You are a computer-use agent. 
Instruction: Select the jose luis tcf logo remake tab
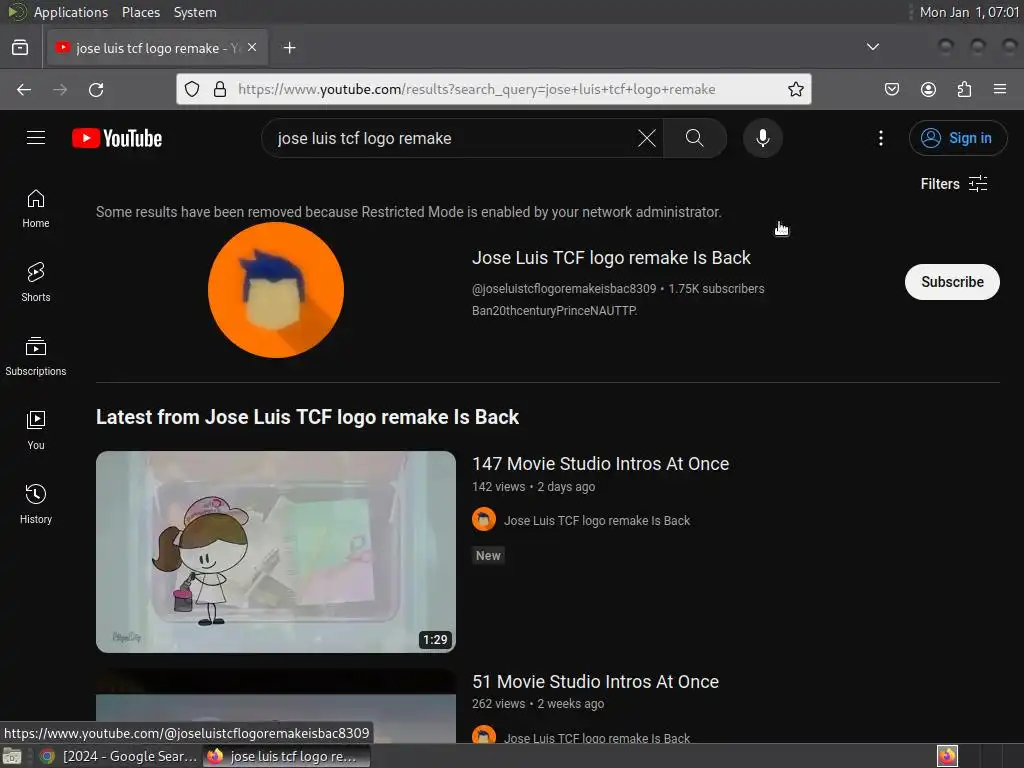[x=157, y=48]
